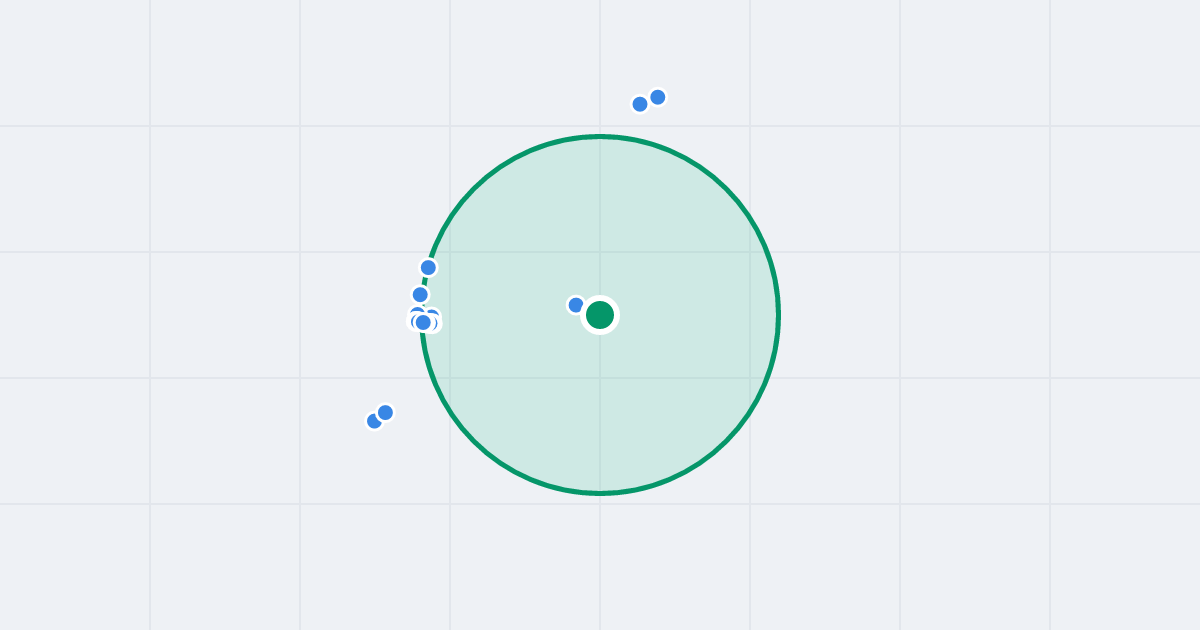Click the large green center marker
1200x630 pixels.
click(600, 315)
